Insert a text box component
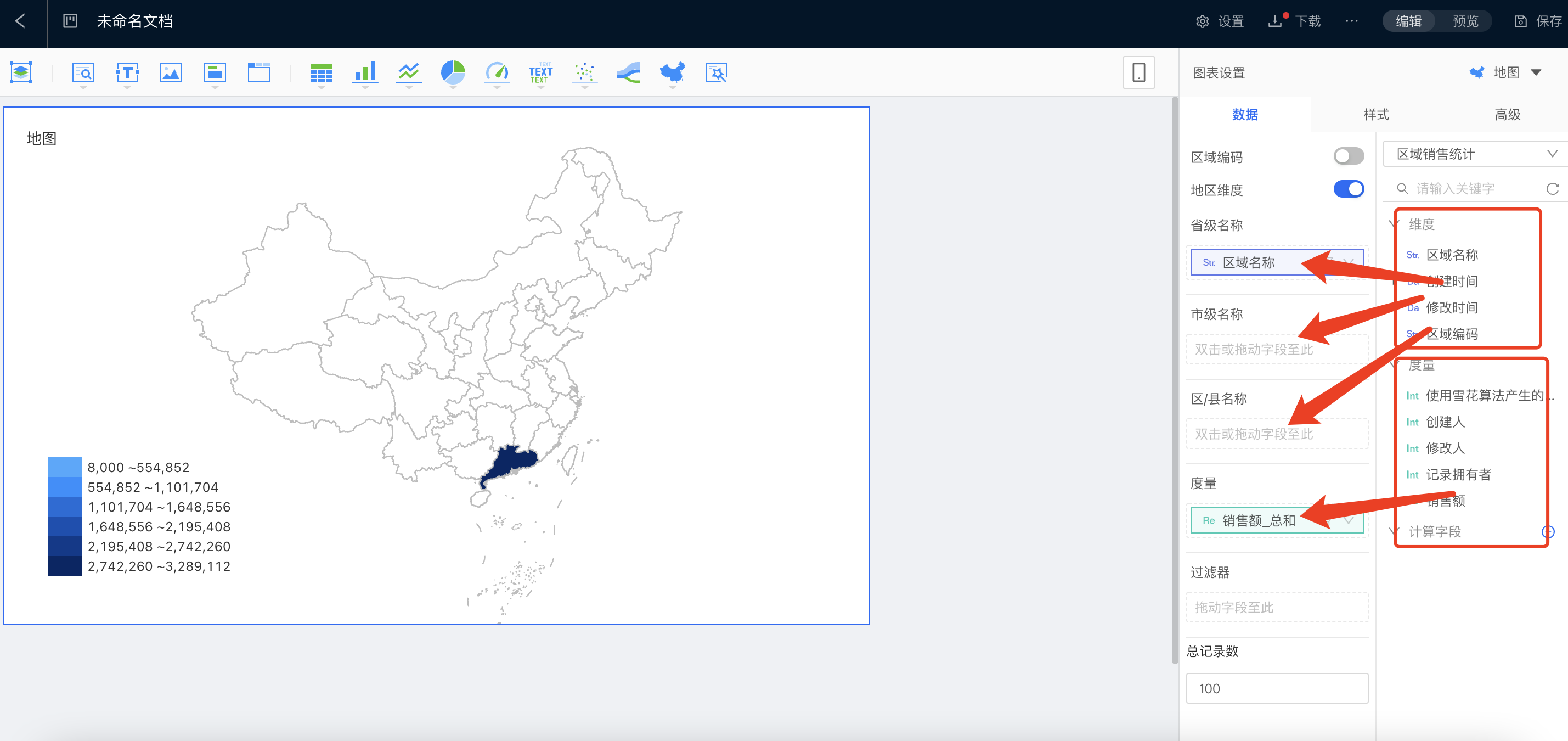This screenshot has height=741, width=1568. (127, 72)
